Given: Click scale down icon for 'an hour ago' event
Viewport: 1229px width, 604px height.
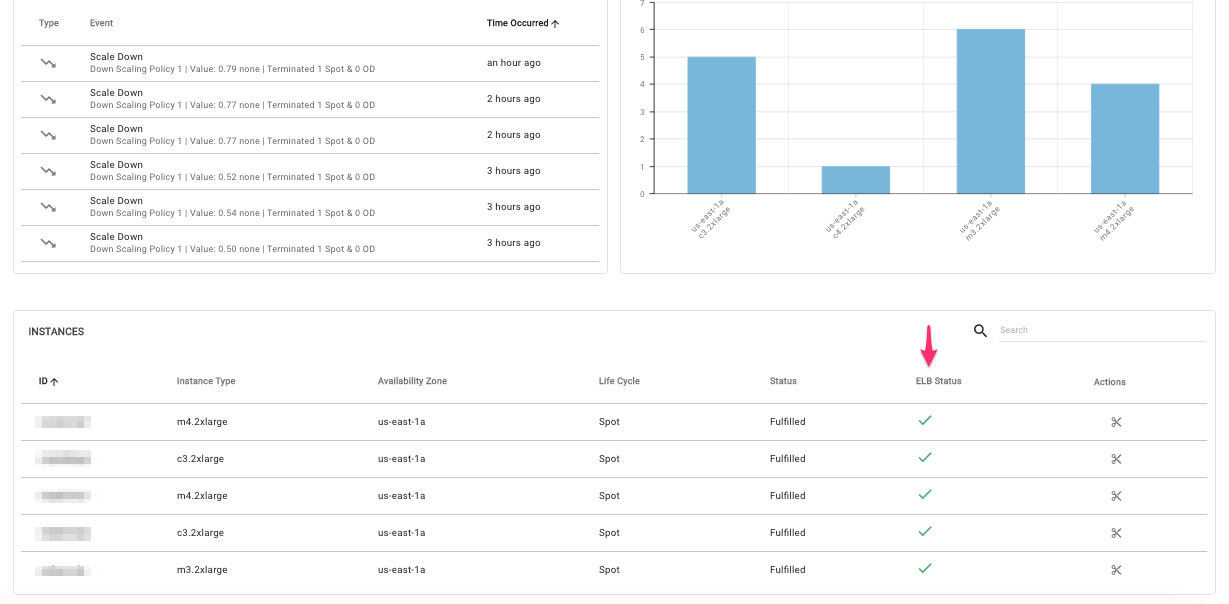Looking at the screenshot, I should coord(48,63).
